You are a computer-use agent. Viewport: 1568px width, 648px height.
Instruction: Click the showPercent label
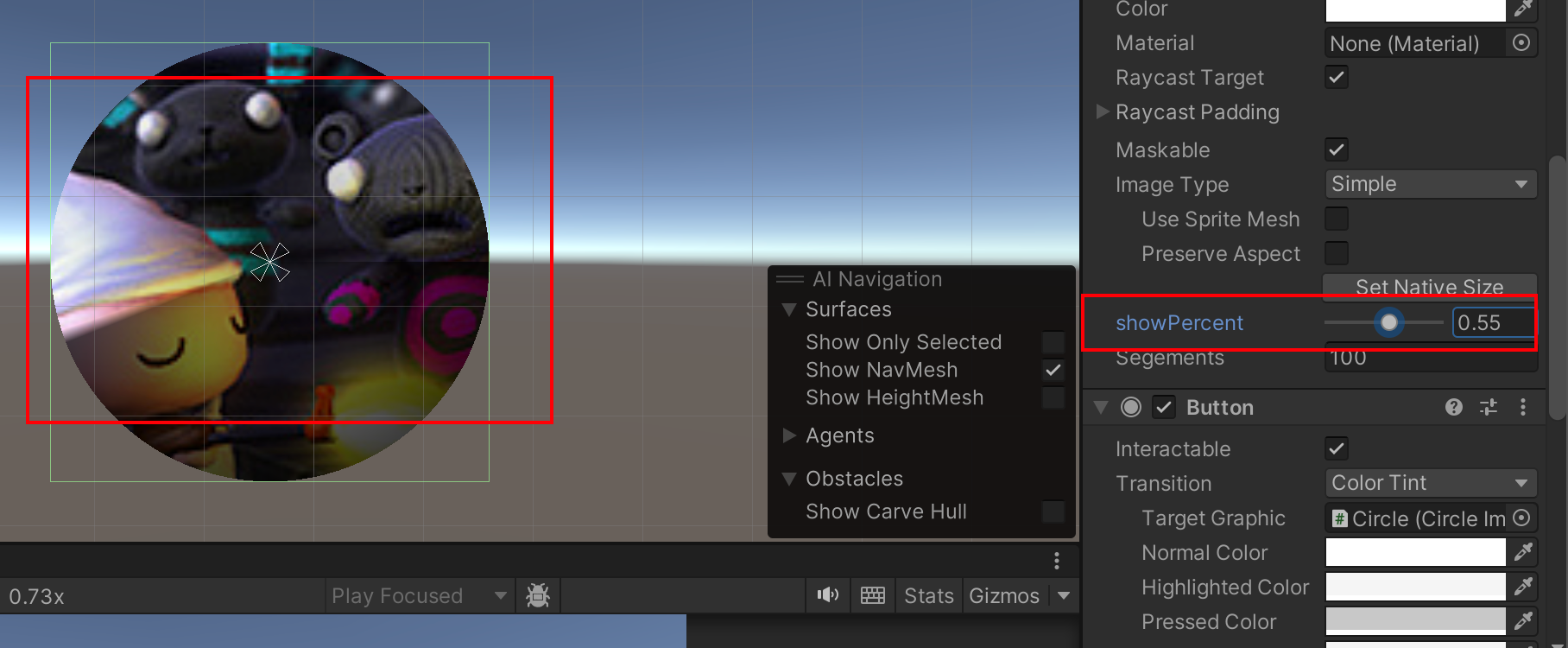pos(1179,322)
